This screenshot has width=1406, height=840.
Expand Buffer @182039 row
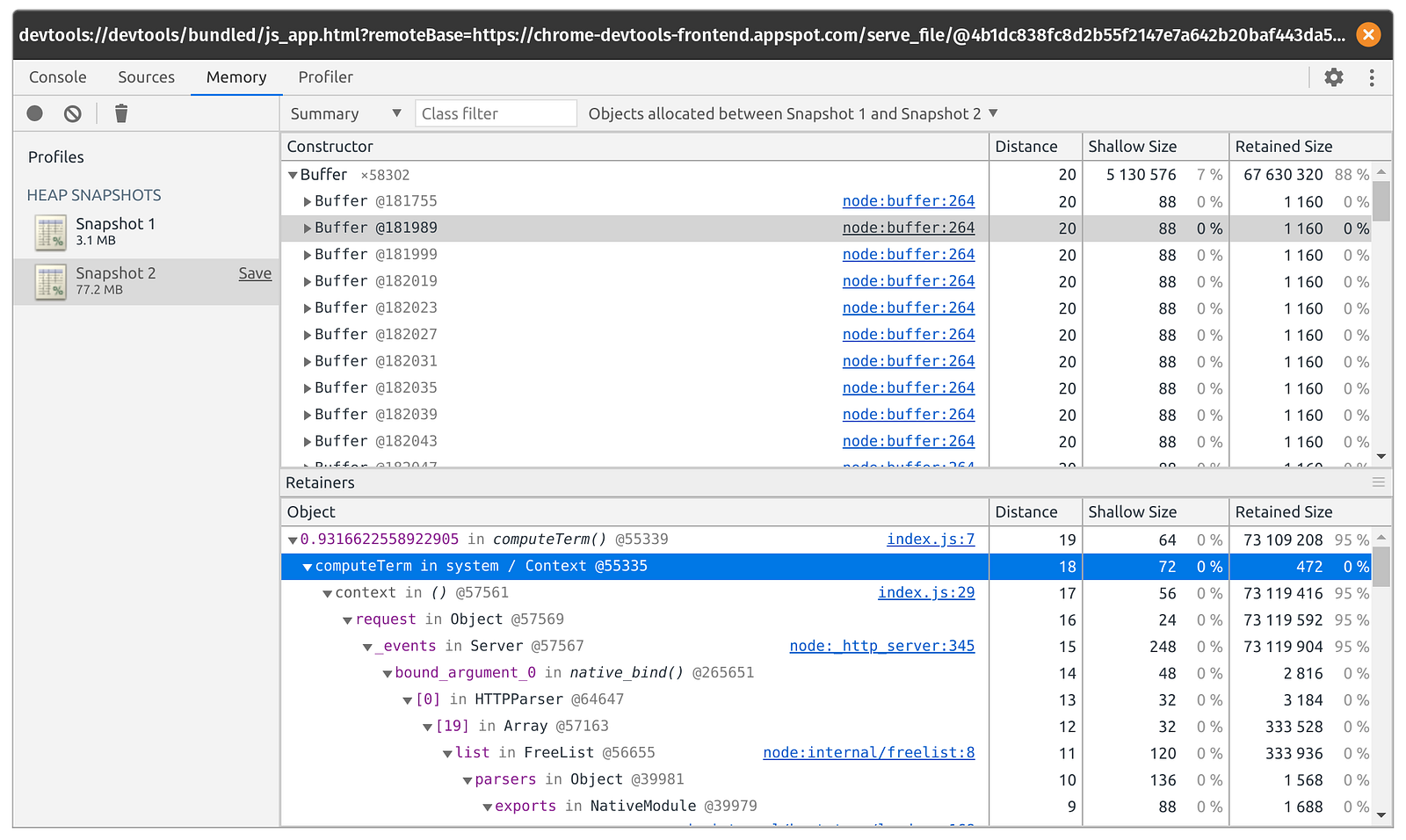coord(308,415)
